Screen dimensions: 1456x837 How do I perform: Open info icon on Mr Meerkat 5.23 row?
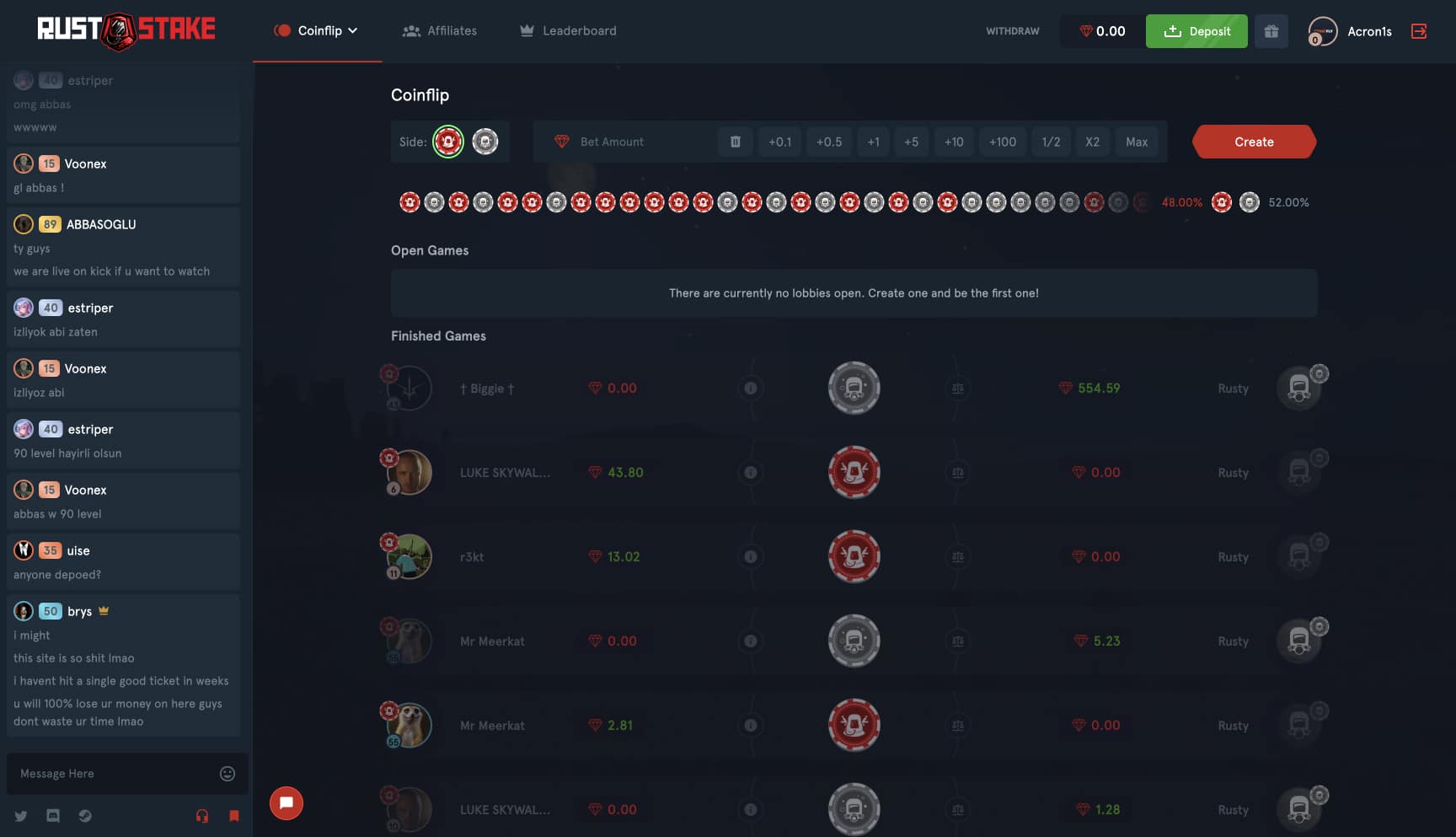pos(750,641)
